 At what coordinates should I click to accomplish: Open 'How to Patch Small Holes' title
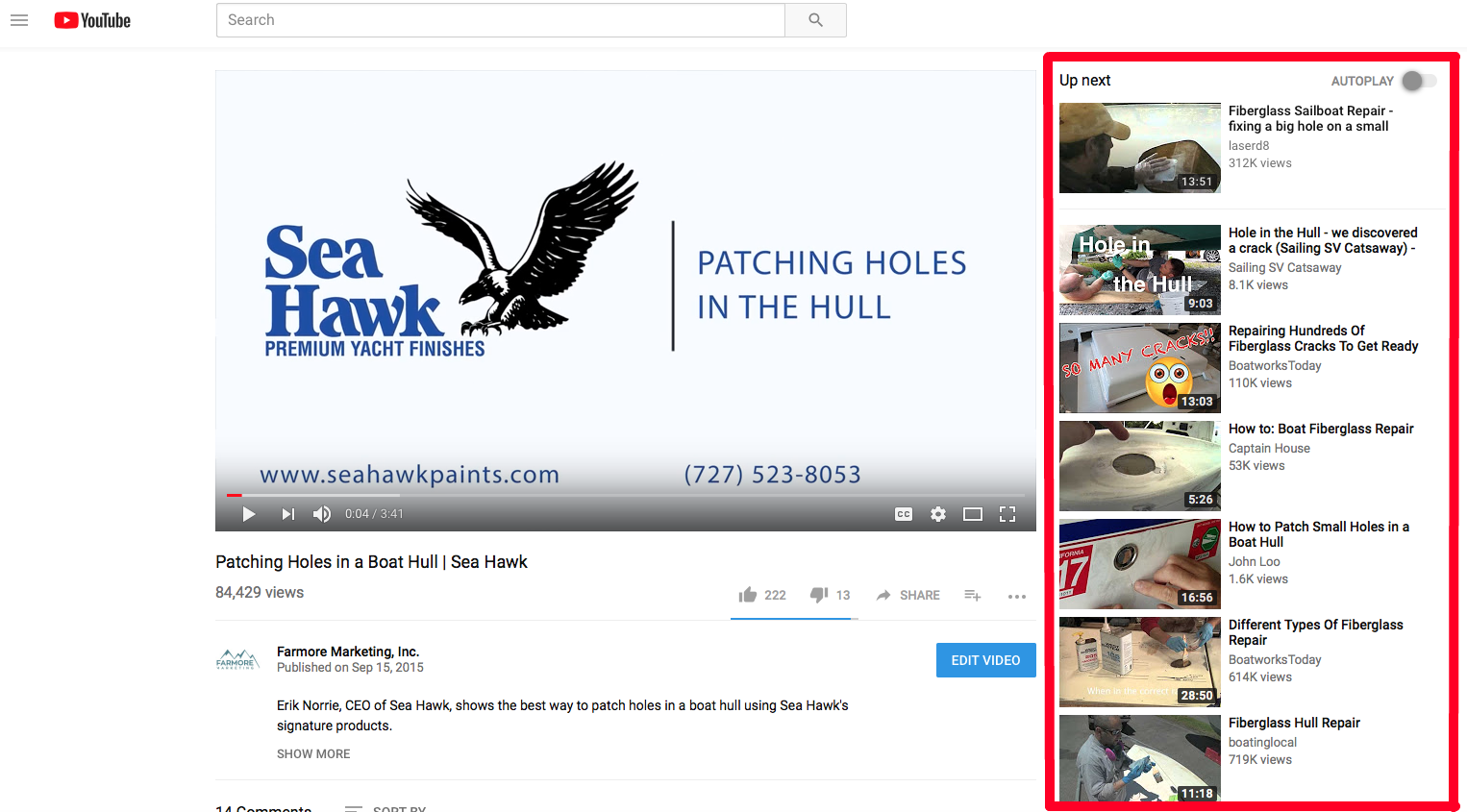click(x=1319, y=534)
